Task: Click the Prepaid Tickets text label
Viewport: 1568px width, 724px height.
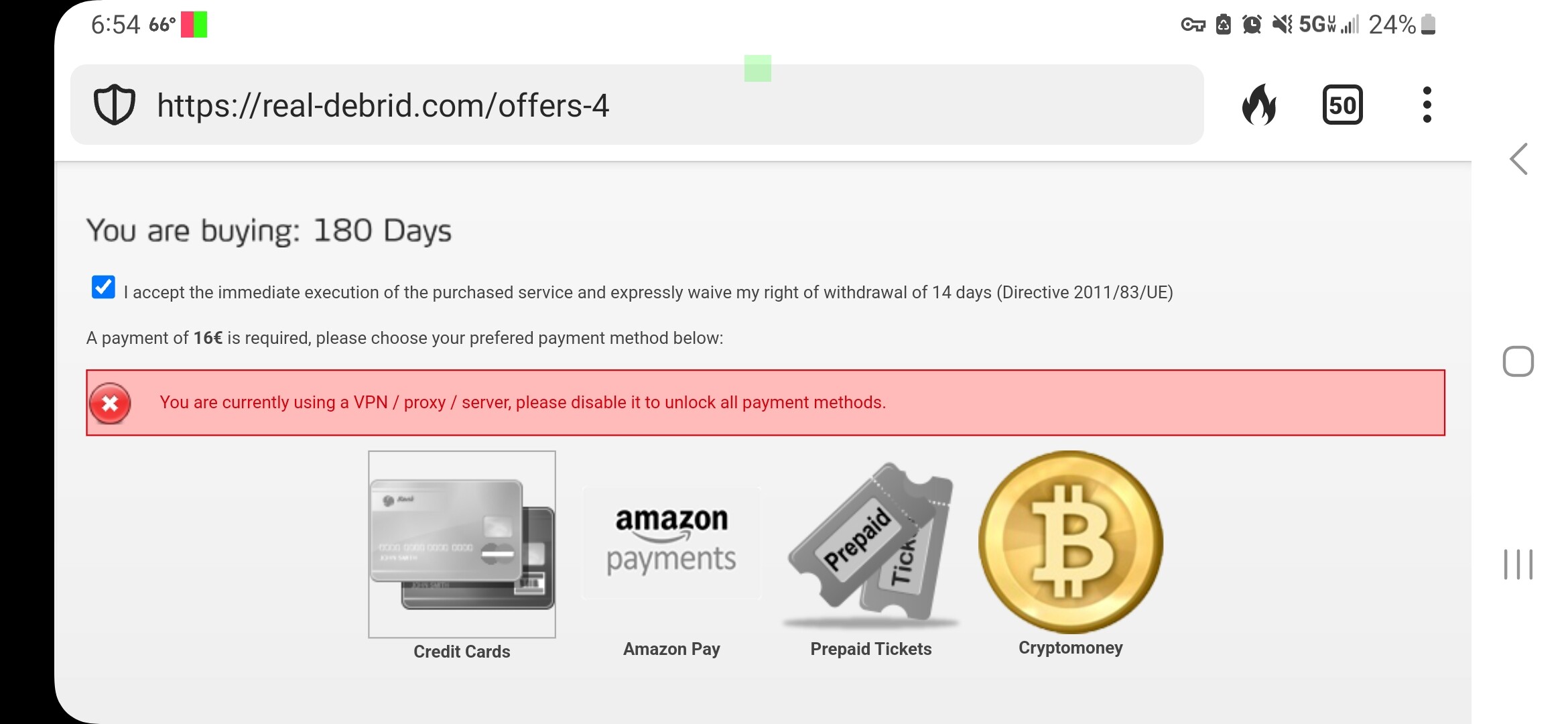Action: [870, 649]
